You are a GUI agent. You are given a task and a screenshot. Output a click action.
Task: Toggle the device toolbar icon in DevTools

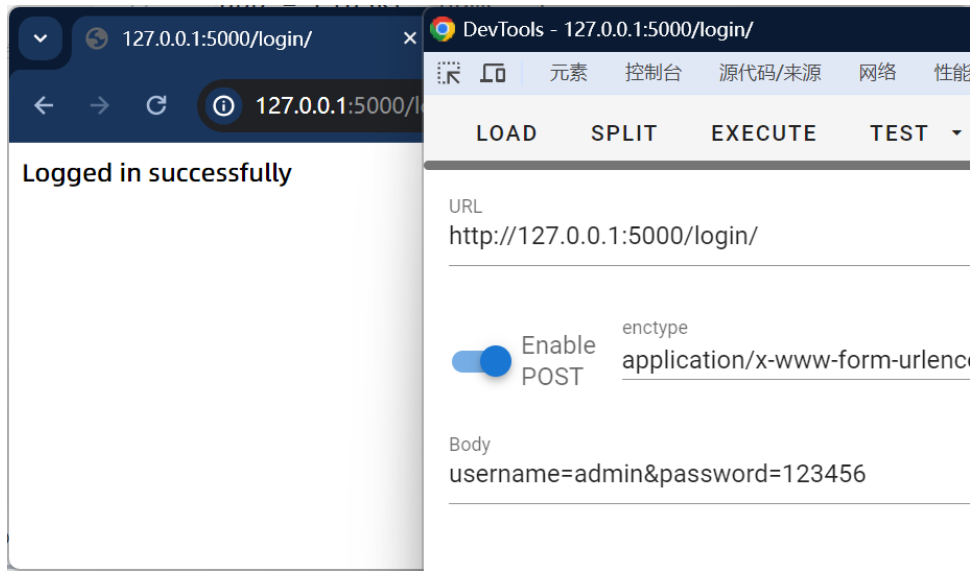click(493, 73)
